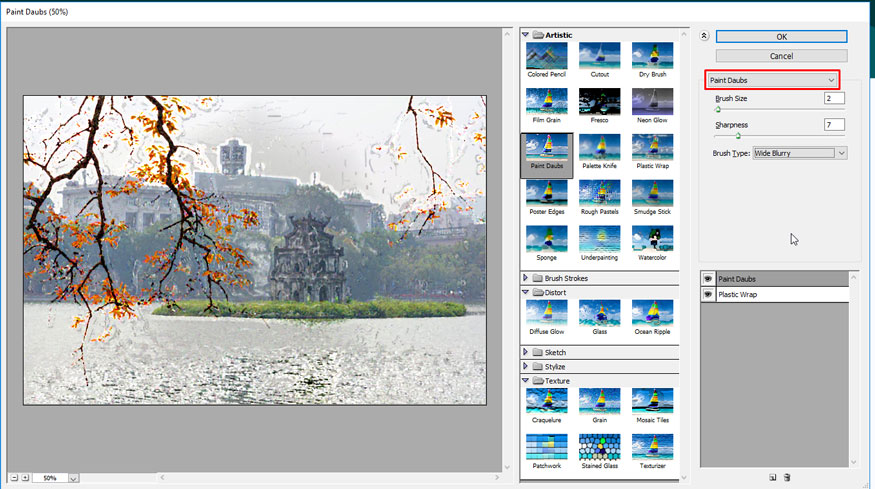Select the Stained Glass texture filter
The width and height of the screenshot is (875, 489).
click(x=599, y=448)
